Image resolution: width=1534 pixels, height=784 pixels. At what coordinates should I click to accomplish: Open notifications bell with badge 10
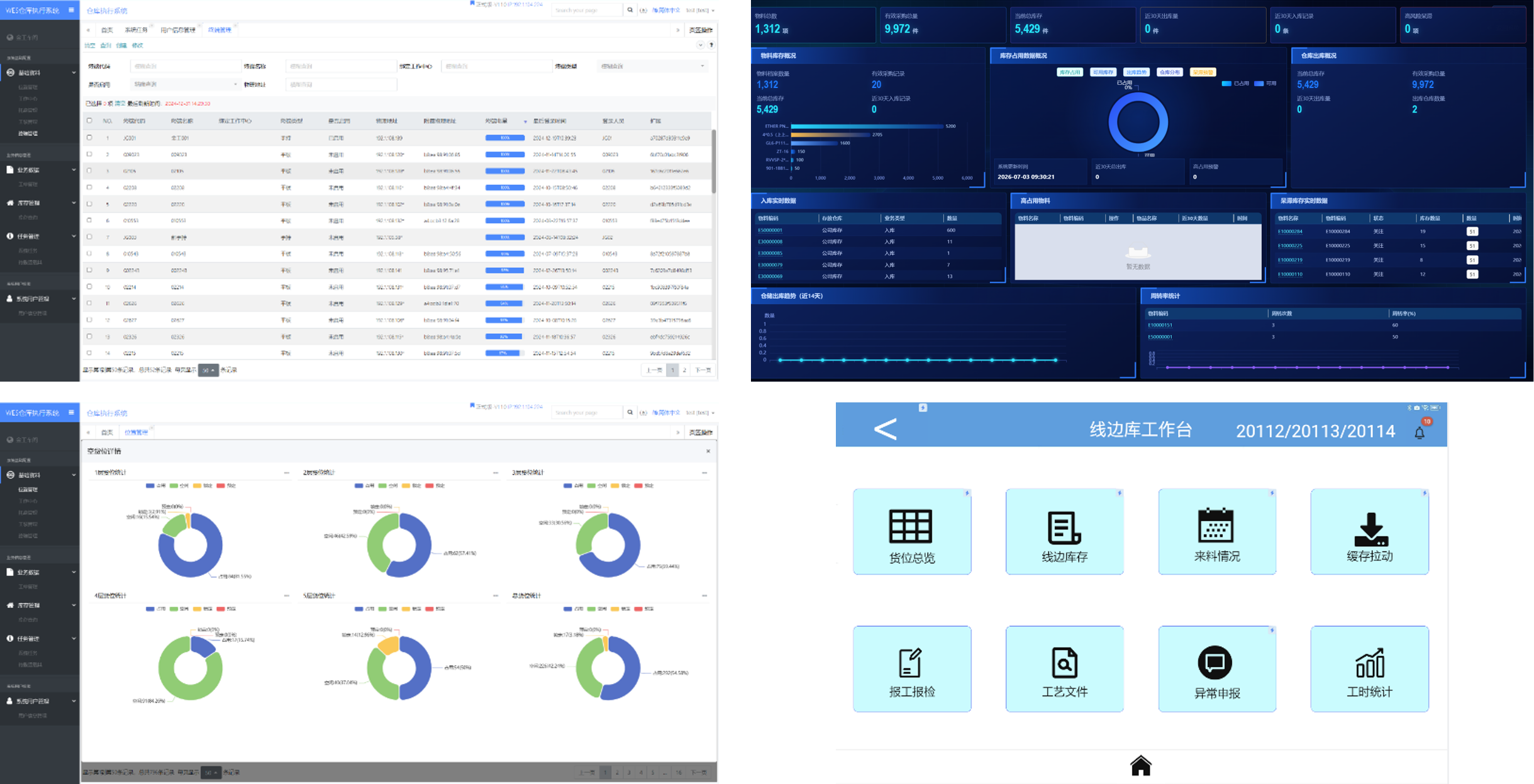[1420, 433]
